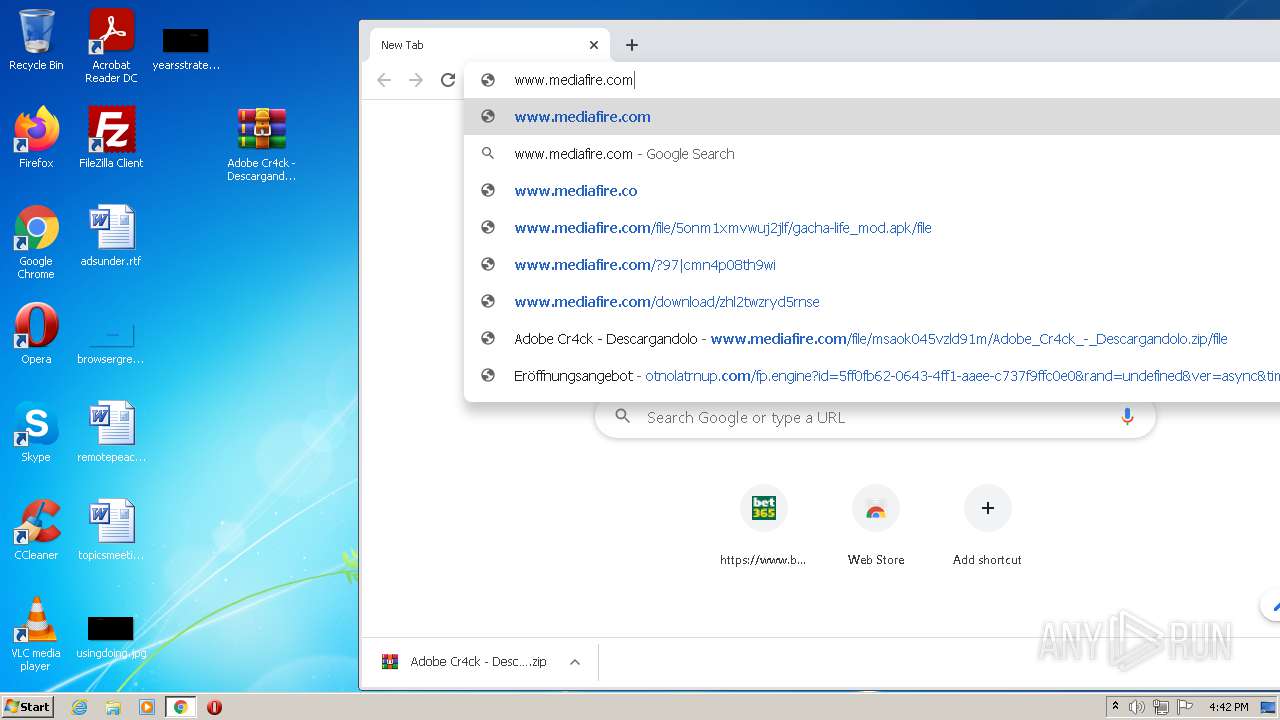Open Firefox desktop shortcut

(x=36, y=138)
